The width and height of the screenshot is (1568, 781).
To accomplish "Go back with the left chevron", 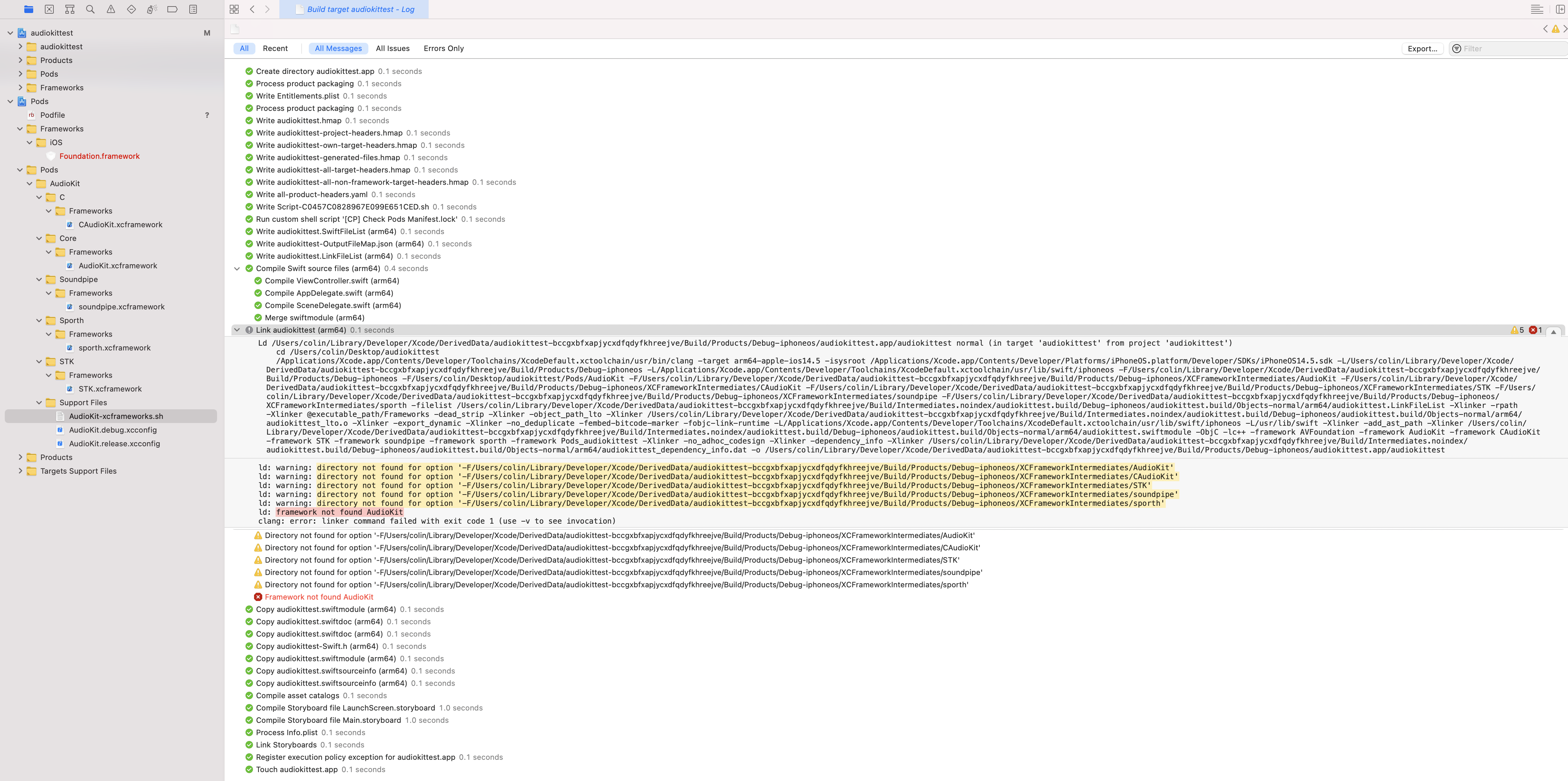I will [x=252, y=9].
